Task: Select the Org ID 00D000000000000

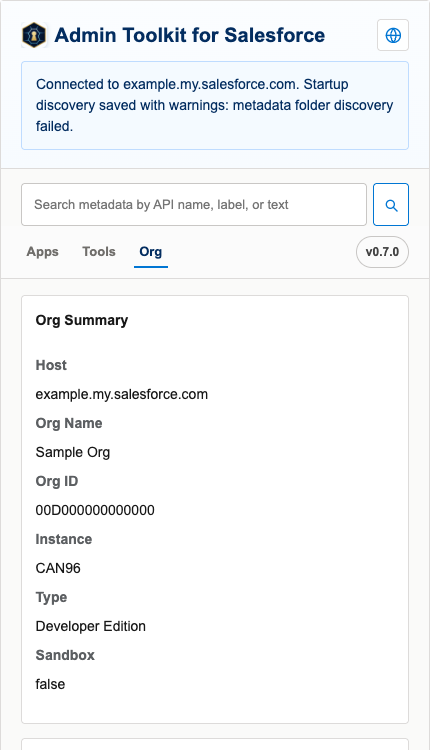Action: pyautogui.click(x=95, y=510)
